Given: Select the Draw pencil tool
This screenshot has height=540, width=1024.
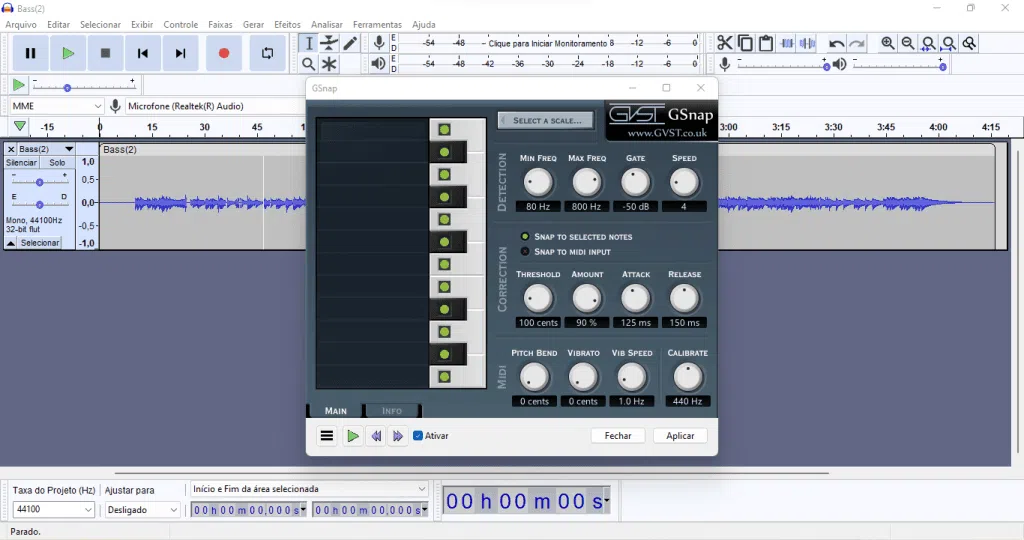Looking at the screenshot, I should pyautogui.click(x=350, y=43).
